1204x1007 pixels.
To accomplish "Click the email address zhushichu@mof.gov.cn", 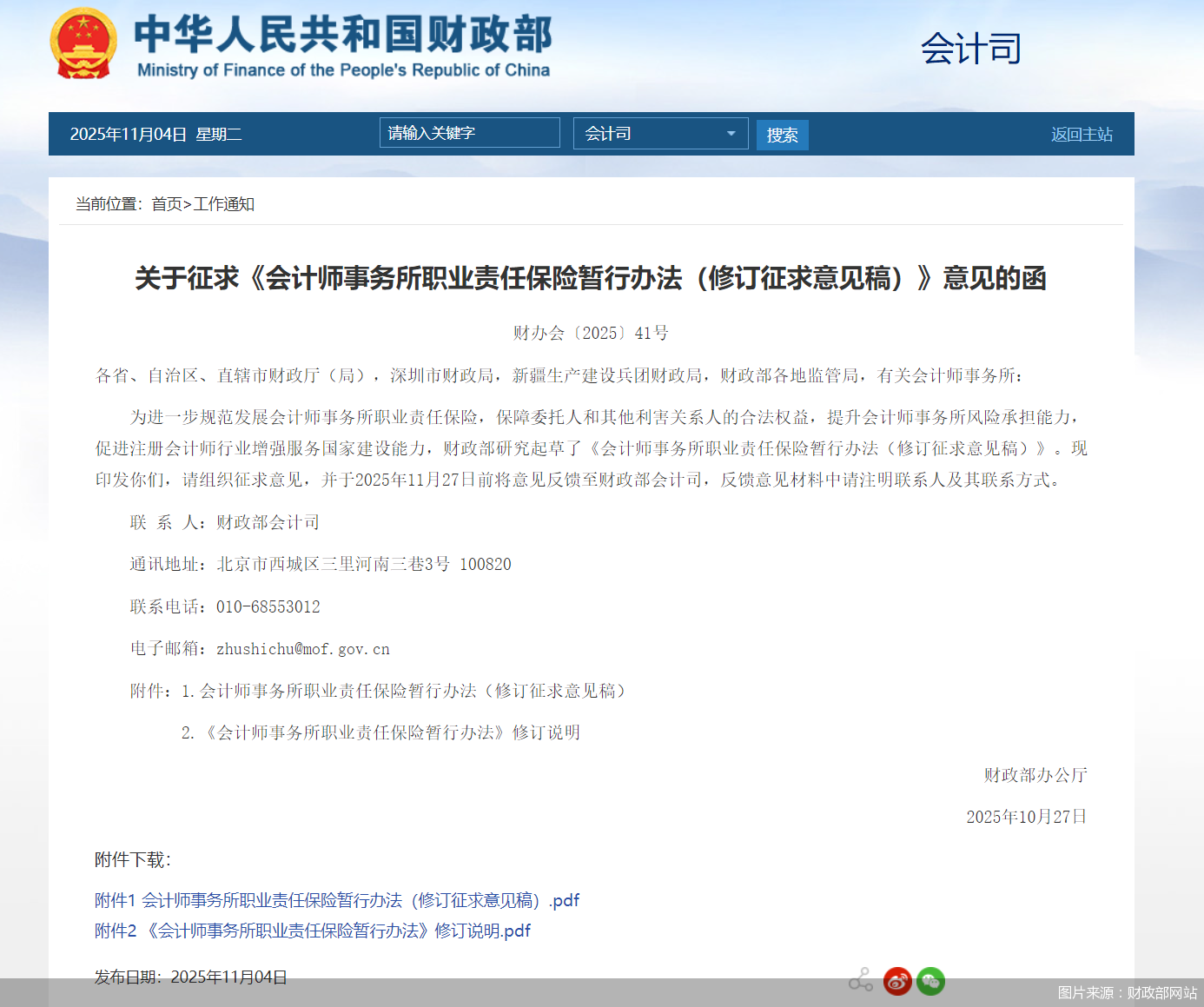I will (x=302, y=649).
